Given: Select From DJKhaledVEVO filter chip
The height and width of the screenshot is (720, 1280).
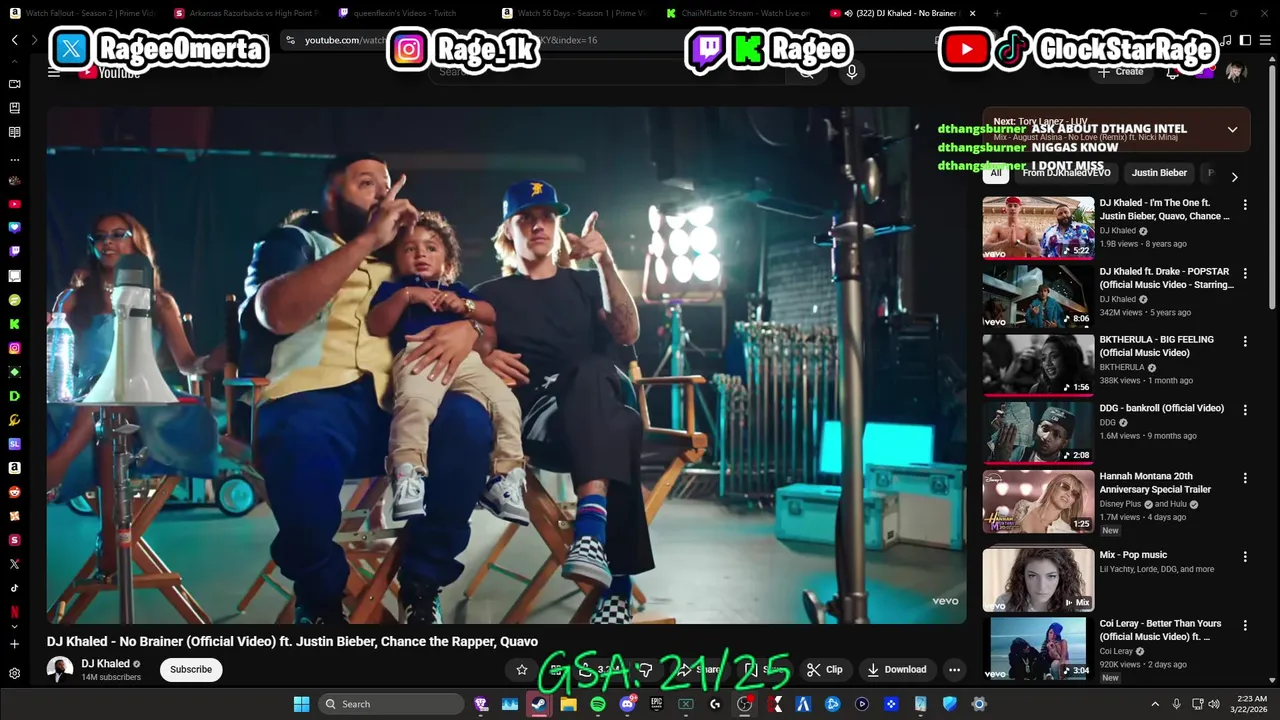Looking at the screenshot, I should (1066, 173).
